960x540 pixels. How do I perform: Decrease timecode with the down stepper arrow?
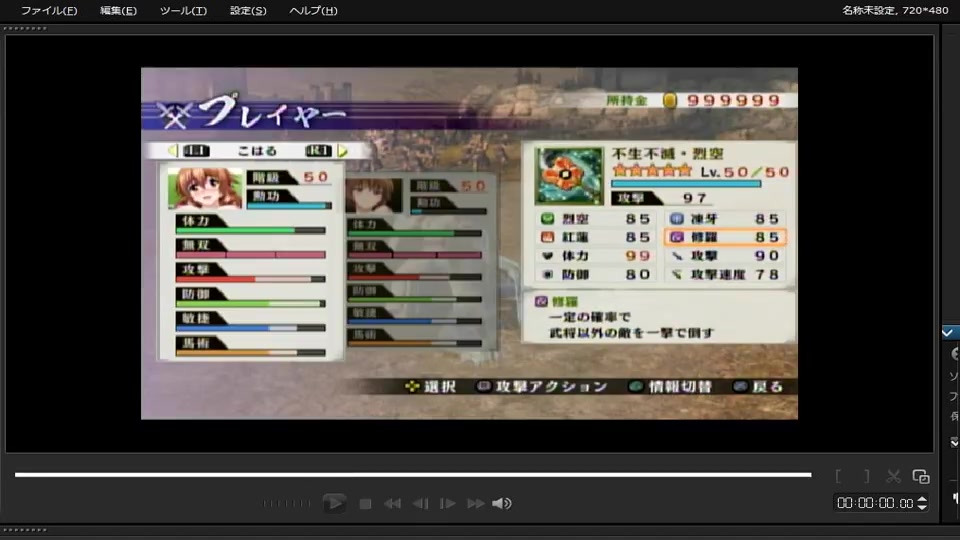pos(922,508)
